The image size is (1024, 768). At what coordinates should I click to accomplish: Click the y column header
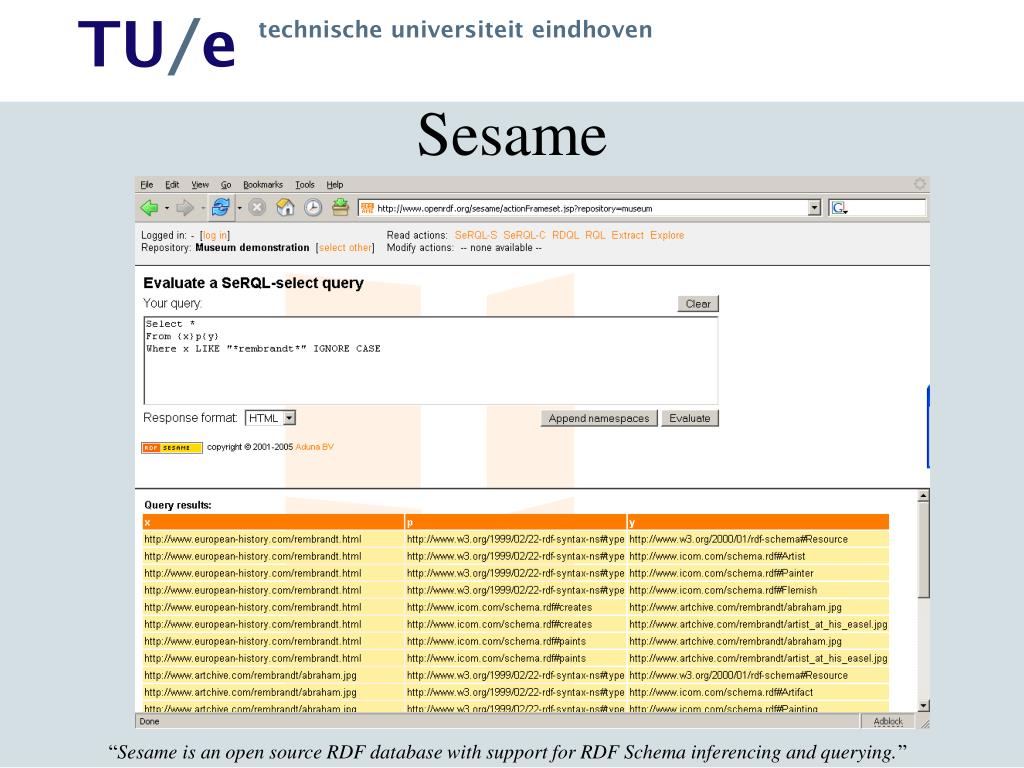click(x=758, y=522)
